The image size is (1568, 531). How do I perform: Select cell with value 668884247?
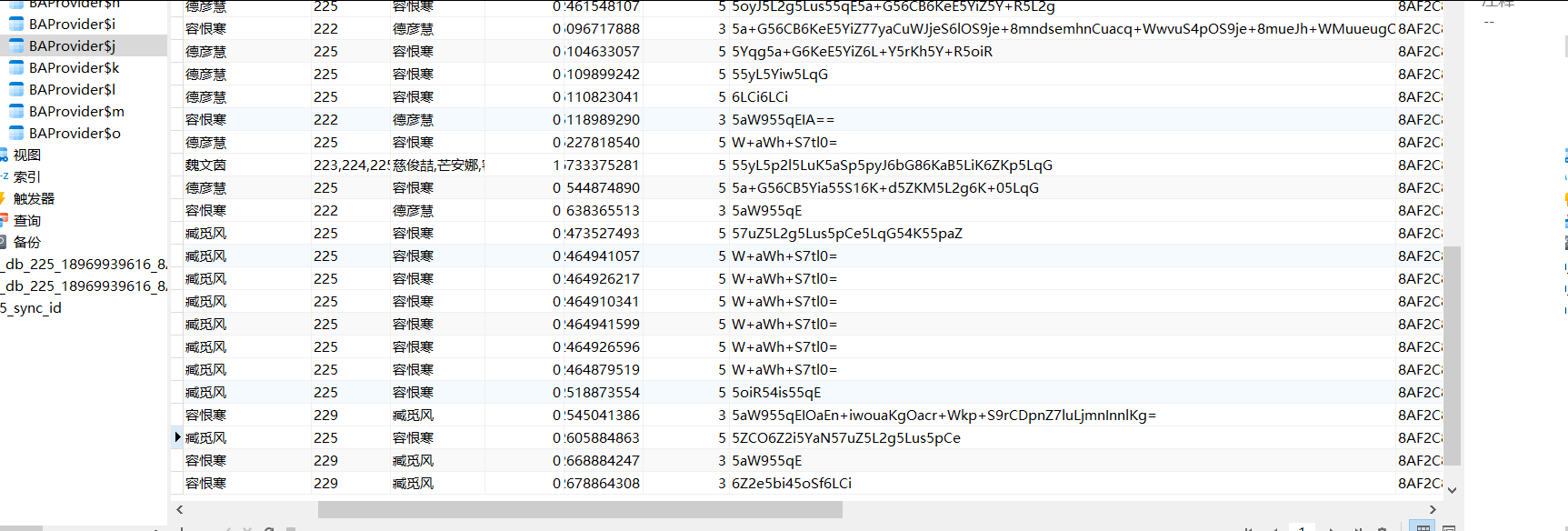(603, 461)
